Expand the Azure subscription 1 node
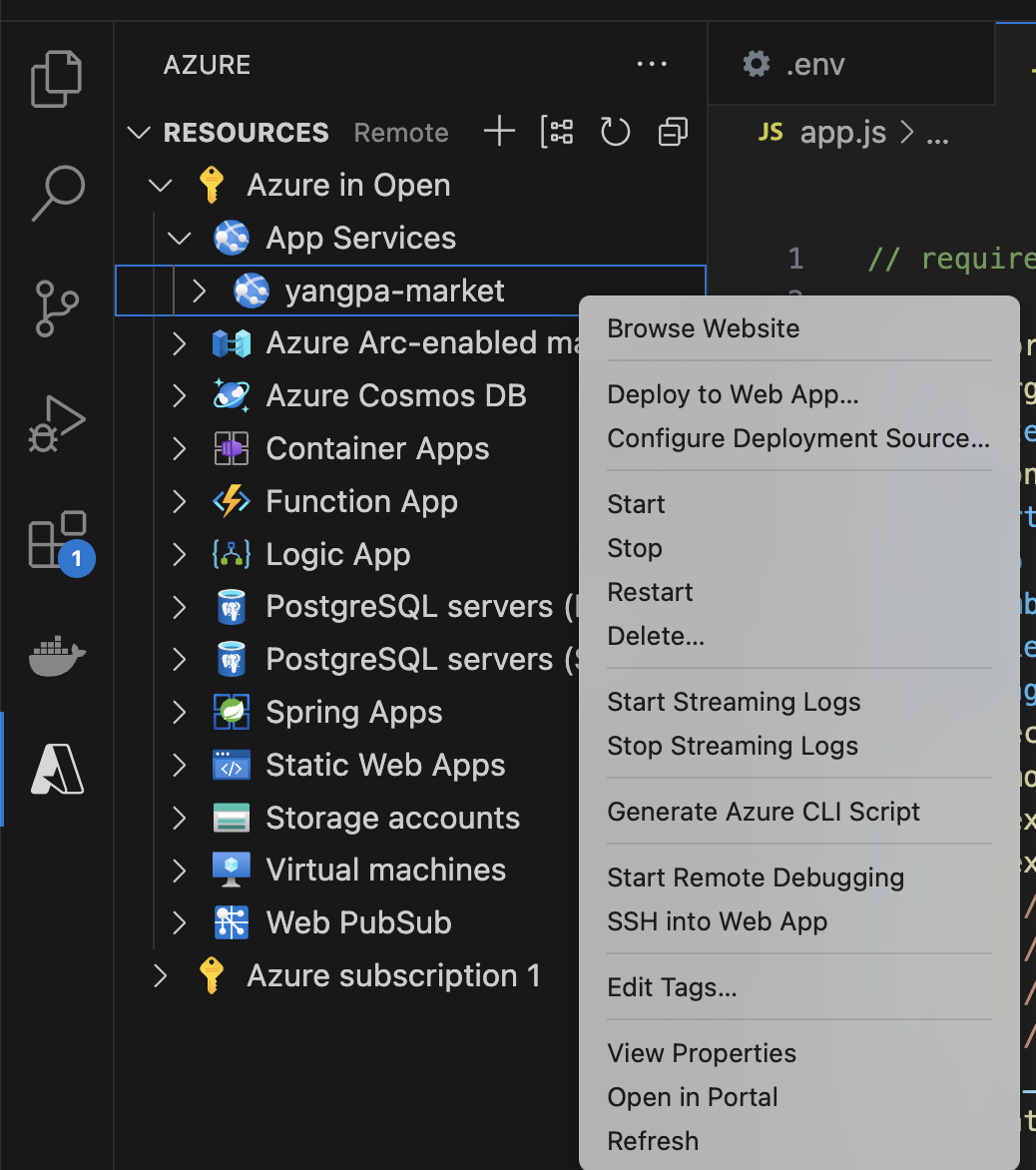This screenshot has height=1170, width=1036. tap(160, 976)
